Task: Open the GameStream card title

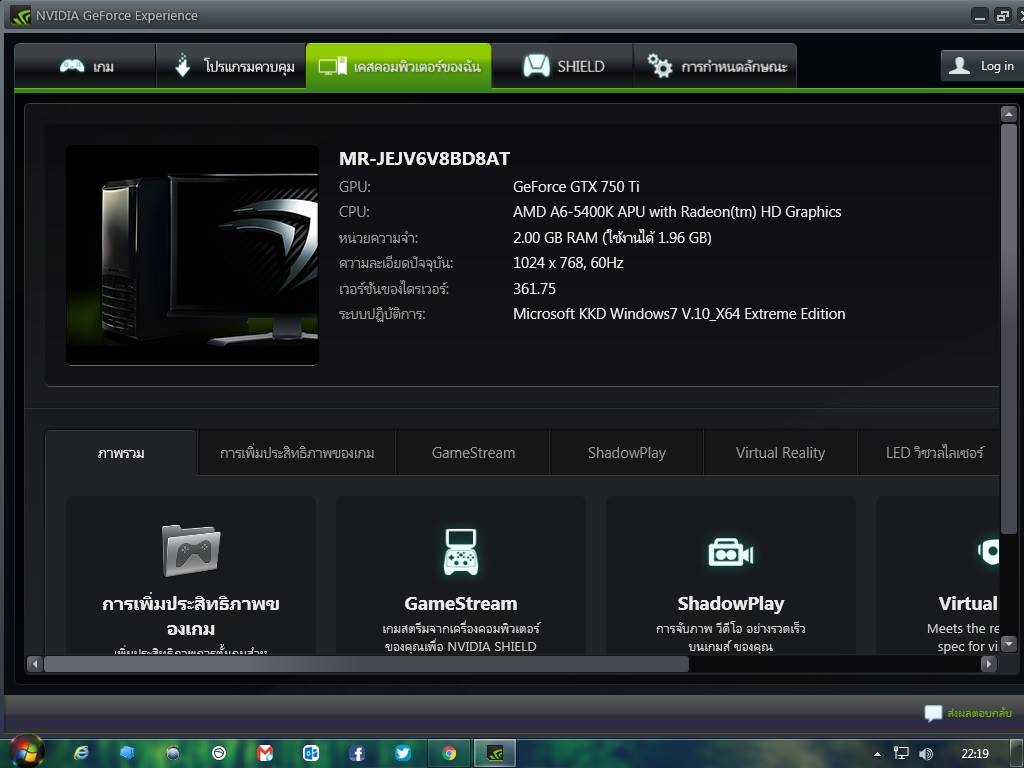Action: point(460,603)
